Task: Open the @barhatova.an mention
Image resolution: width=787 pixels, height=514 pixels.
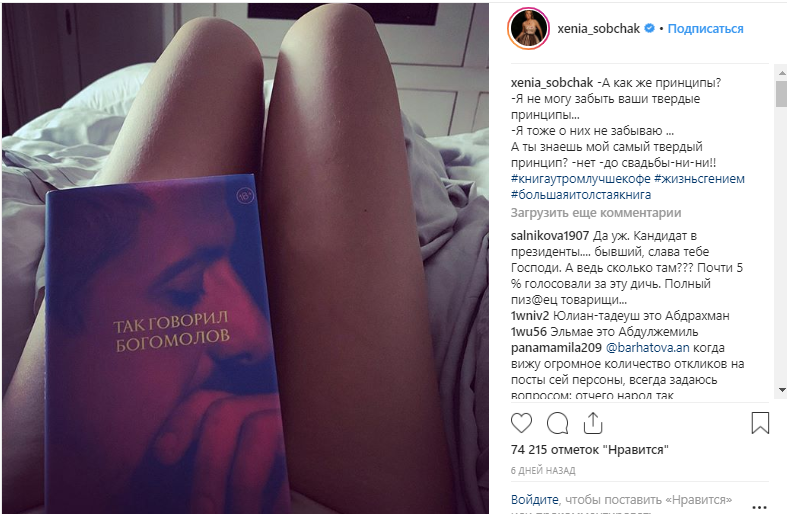Action: click(647, 347)
